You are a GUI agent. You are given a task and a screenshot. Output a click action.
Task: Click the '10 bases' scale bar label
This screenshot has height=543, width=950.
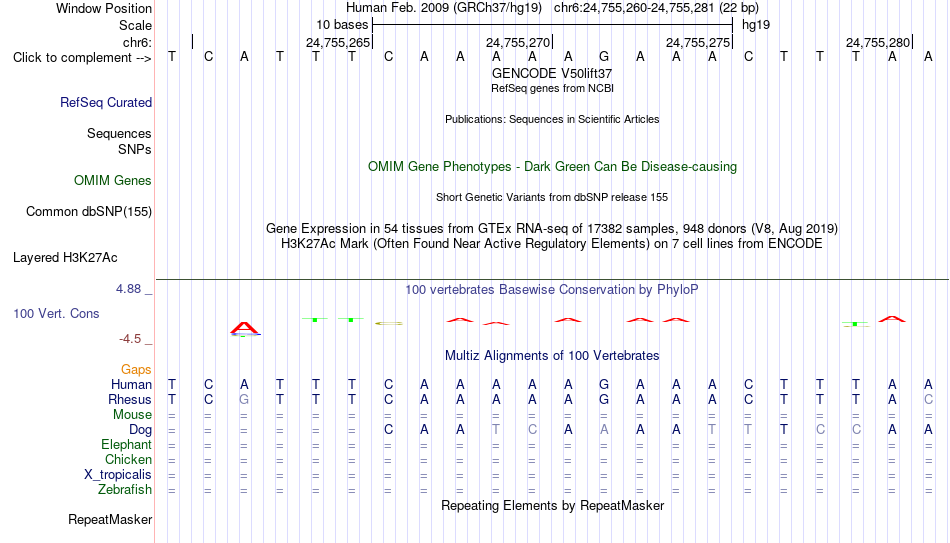point(342,25)
